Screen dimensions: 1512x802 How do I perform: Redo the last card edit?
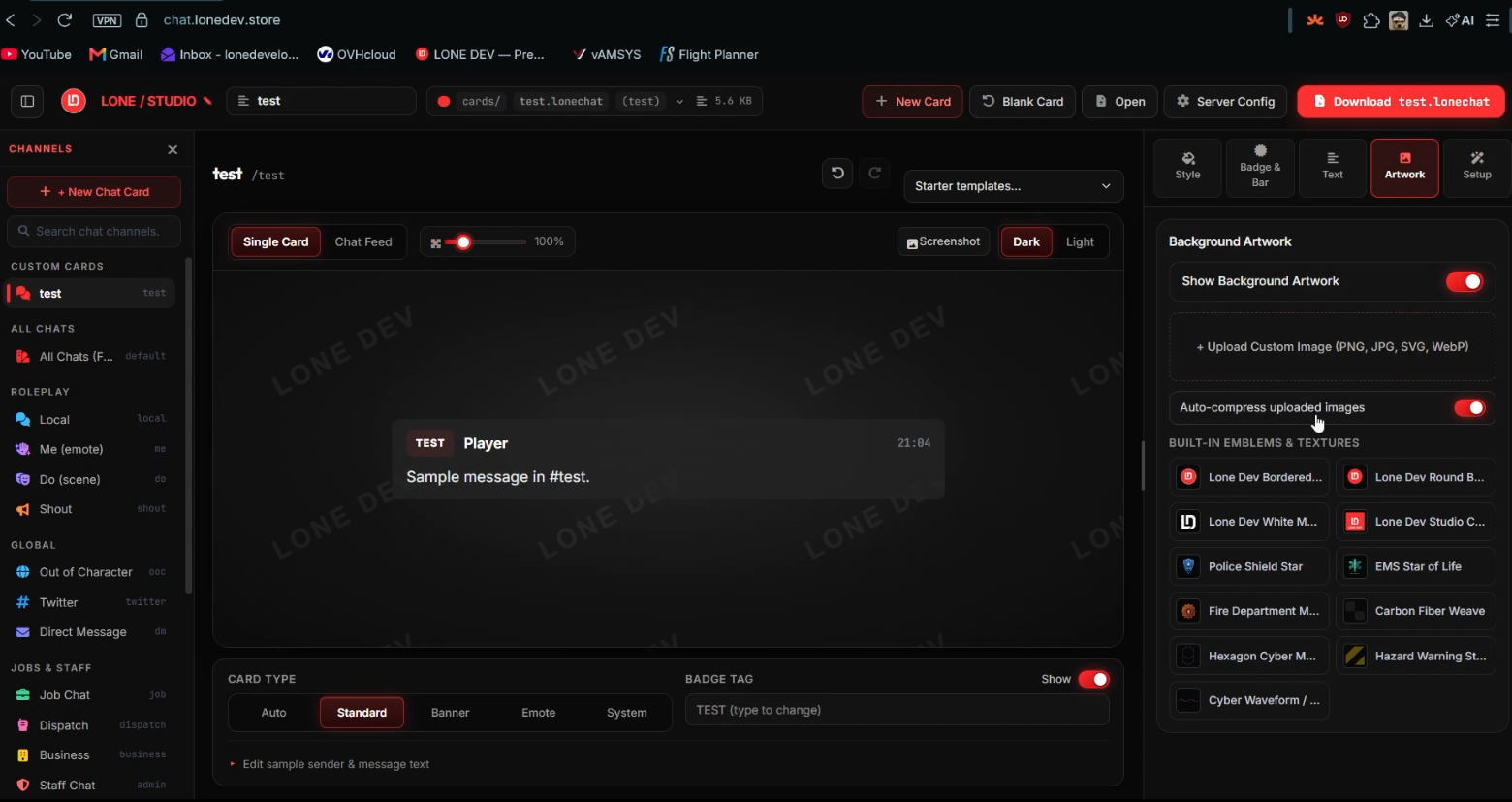(875, 174)
